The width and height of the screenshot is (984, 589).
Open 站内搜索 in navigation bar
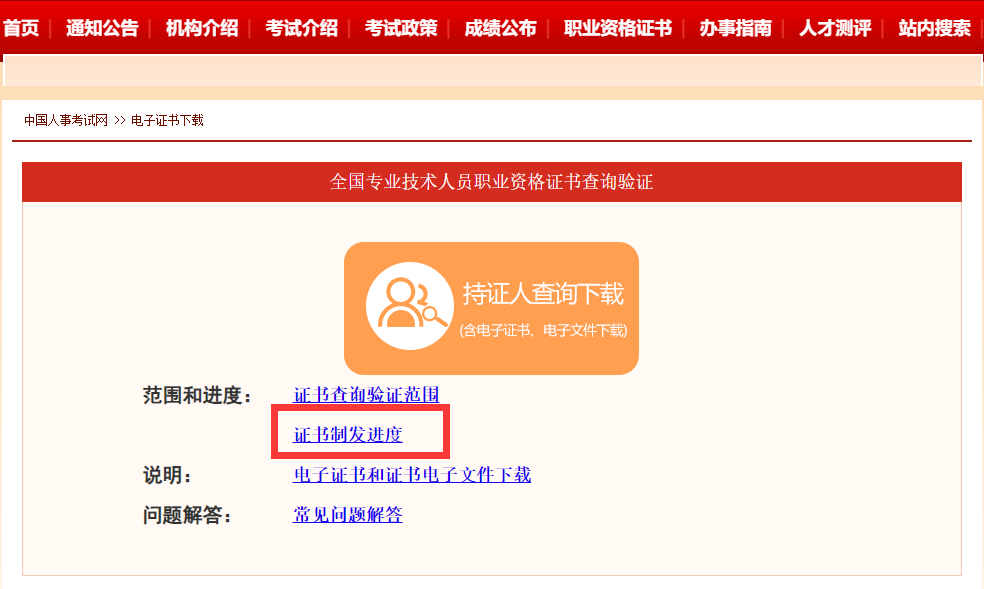pos(935,28)
